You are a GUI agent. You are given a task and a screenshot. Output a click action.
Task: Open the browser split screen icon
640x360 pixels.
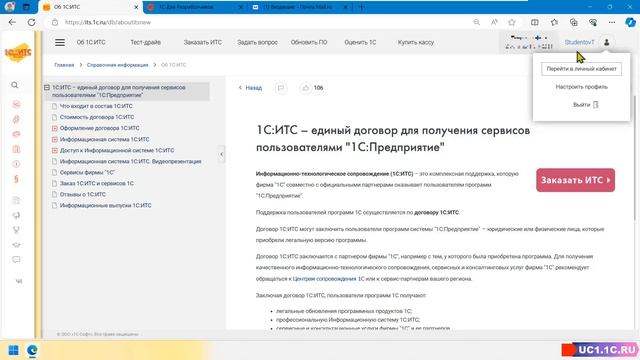[534, 22]
